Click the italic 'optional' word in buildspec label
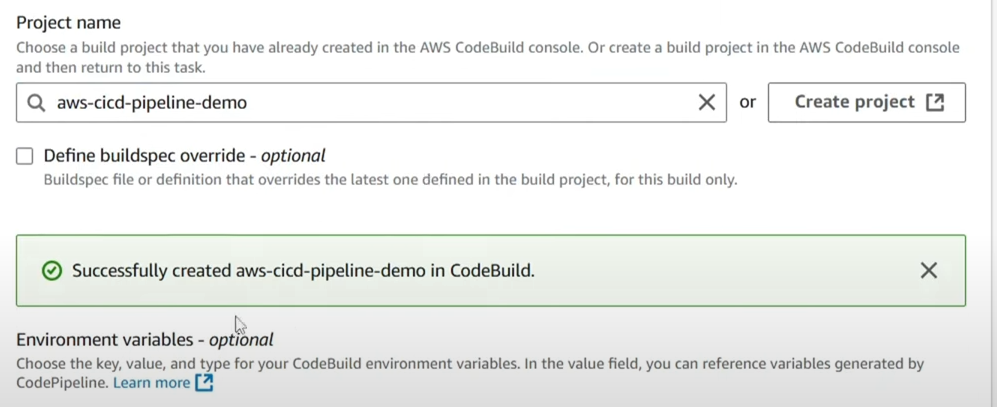 [293, 156]
